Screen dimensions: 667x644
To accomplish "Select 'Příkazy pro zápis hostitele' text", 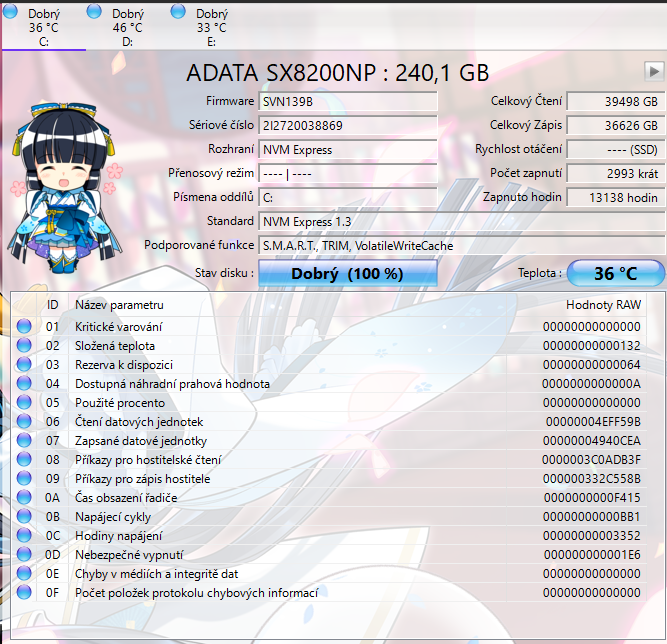I will (143, 479).
